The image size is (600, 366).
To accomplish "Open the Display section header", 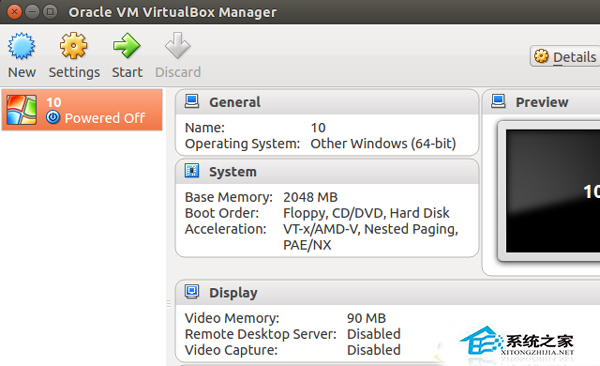I will tap(388, 293).
